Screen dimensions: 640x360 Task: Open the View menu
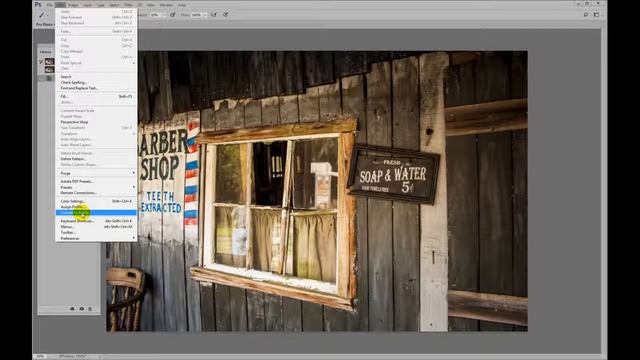pyautogui.click(x=151, y=5)
